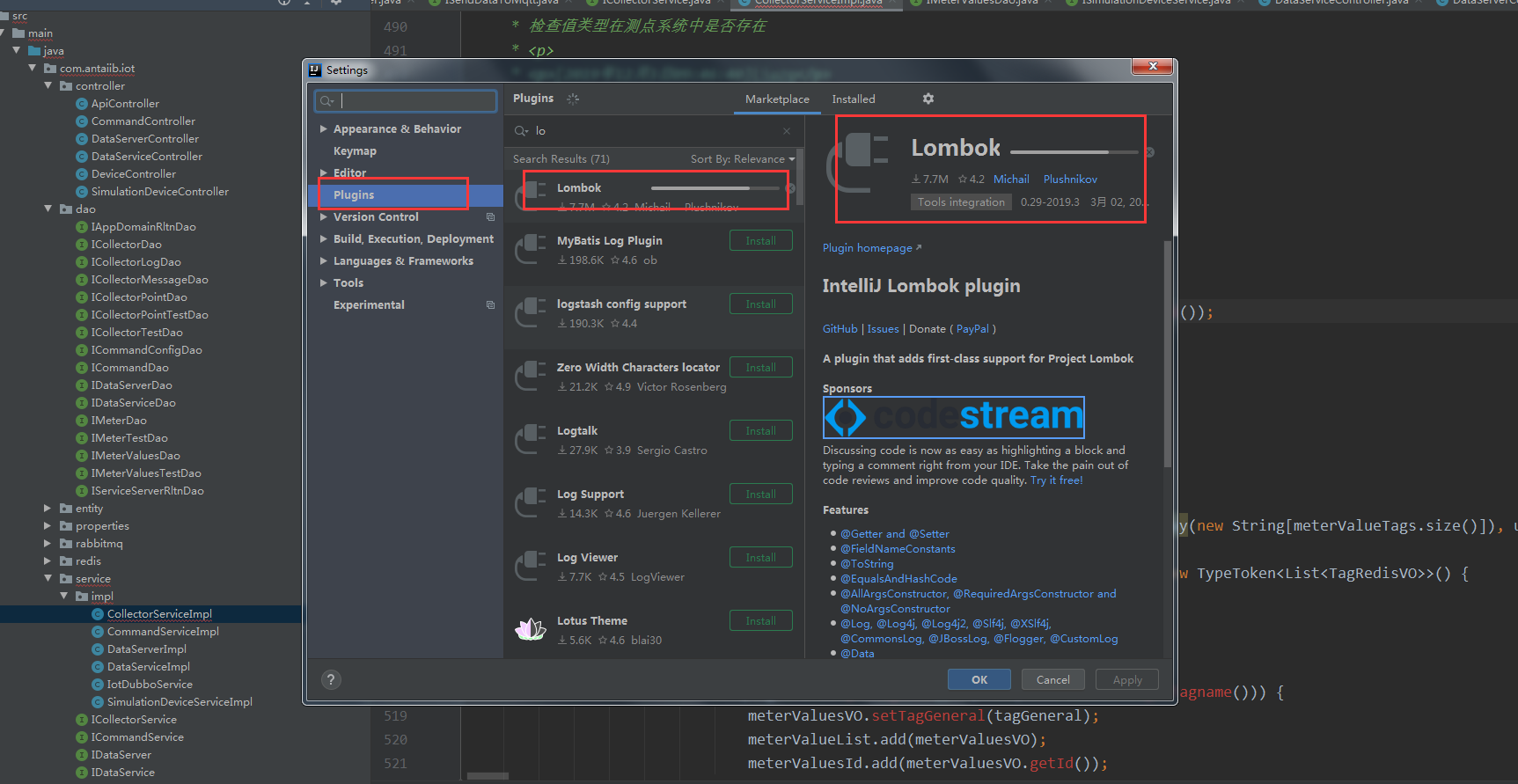Click the IMeterDao interface icon

82,421
